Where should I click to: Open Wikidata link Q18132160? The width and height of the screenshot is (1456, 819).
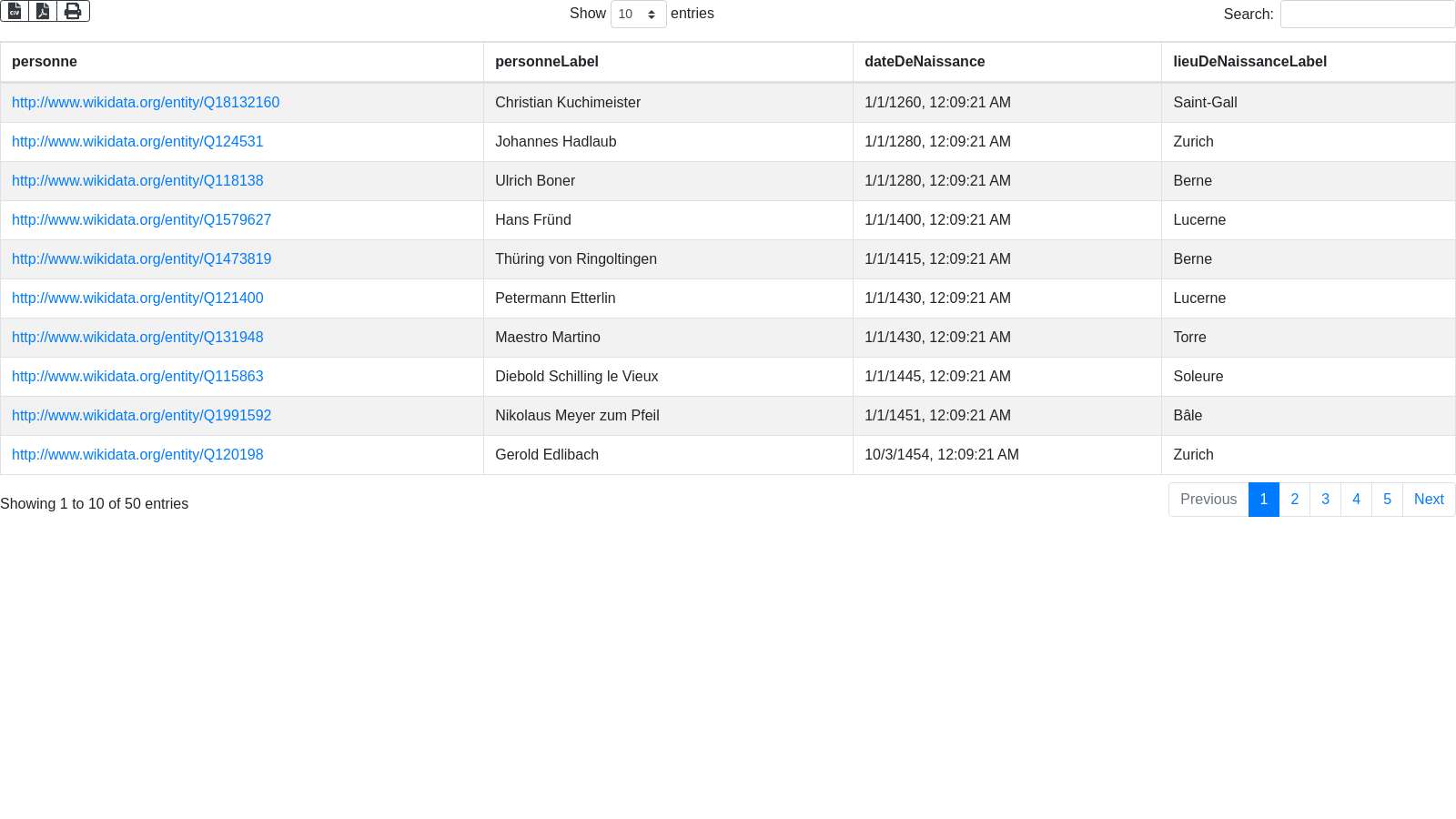pos(146,103)
